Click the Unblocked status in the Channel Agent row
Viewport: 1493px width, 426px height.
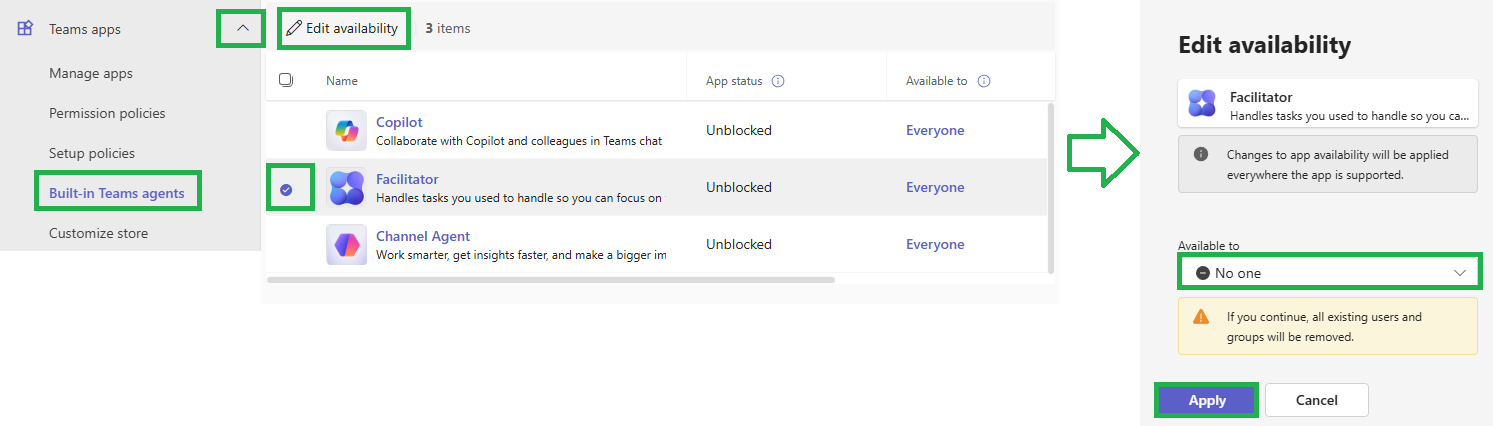739,244
